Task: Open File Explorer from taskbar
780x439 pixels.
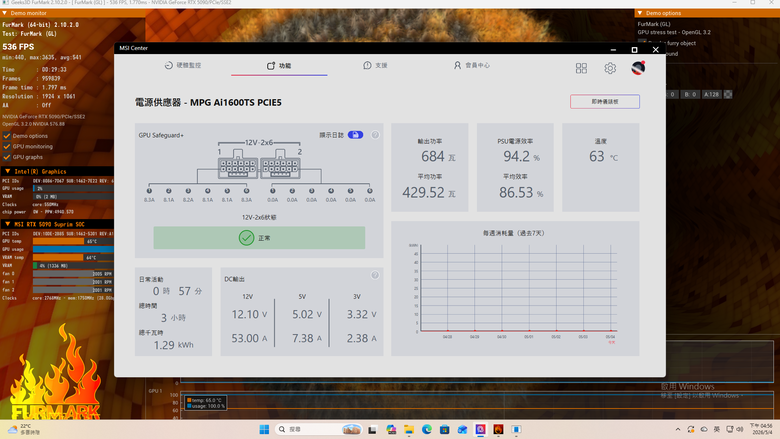Action: [409, 430]
